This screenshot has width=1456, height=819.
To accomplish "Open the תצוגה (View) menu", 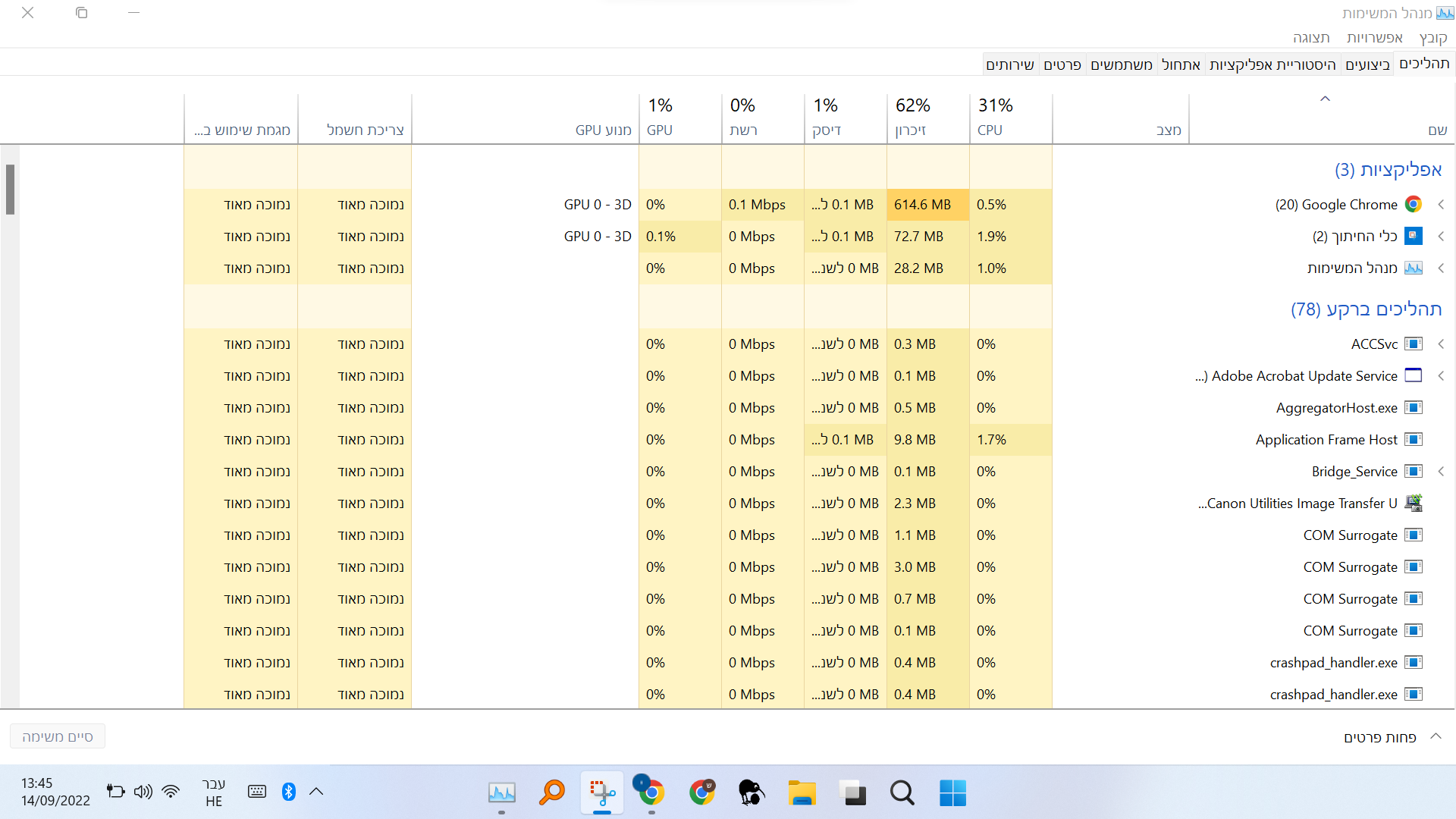I will coord(1311,38).
